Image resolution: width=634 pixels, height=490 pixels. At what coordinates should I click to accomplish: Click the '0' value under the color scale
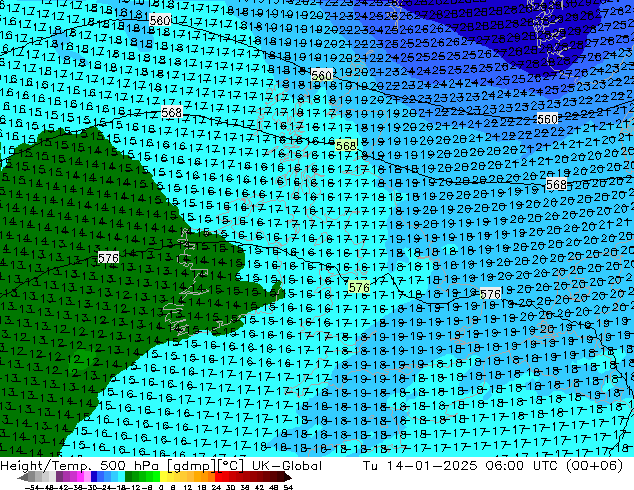[161, 488]
